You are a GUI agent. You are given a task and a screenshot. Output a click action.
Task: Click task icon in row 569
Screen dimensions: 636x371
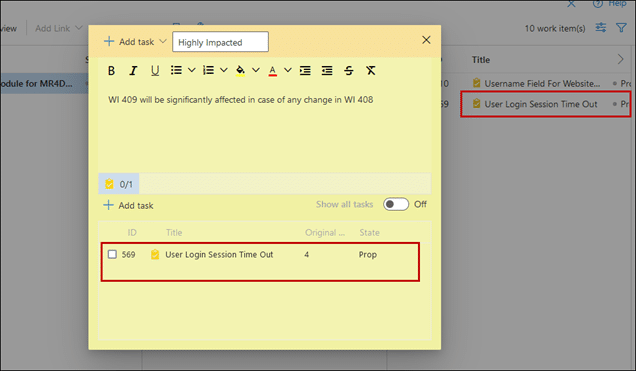point(155,254)
